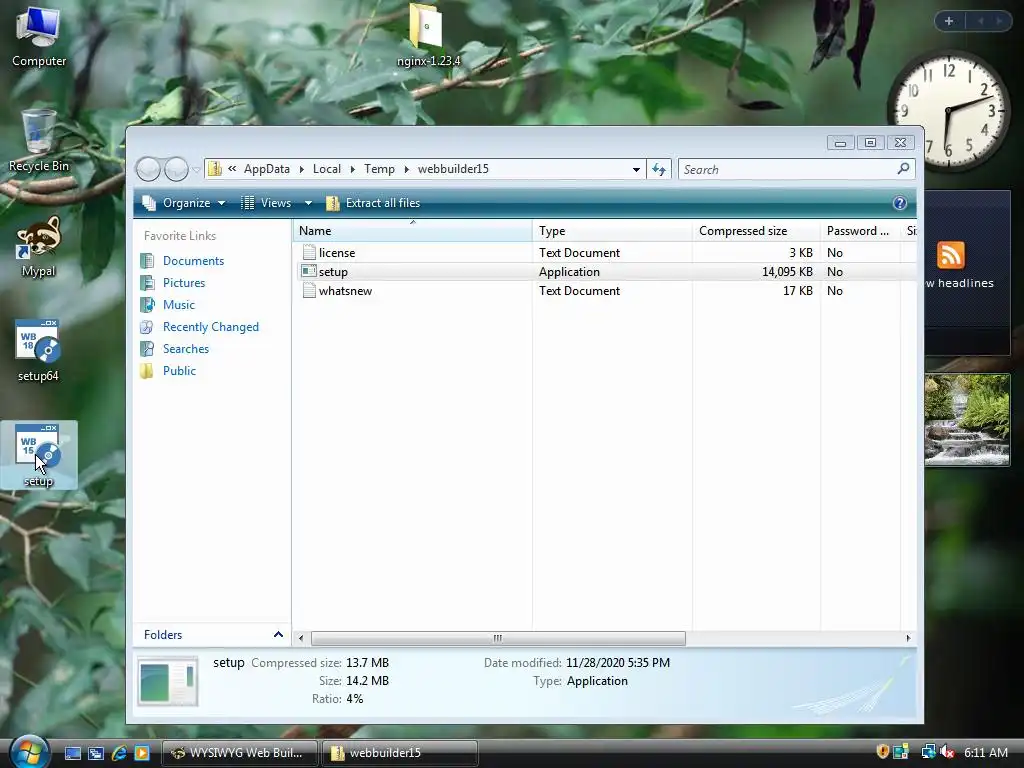Select webbuilder15 in the breadcrumb path
The height and width of the screenshot is (768, 1024).
click(453, 169)
